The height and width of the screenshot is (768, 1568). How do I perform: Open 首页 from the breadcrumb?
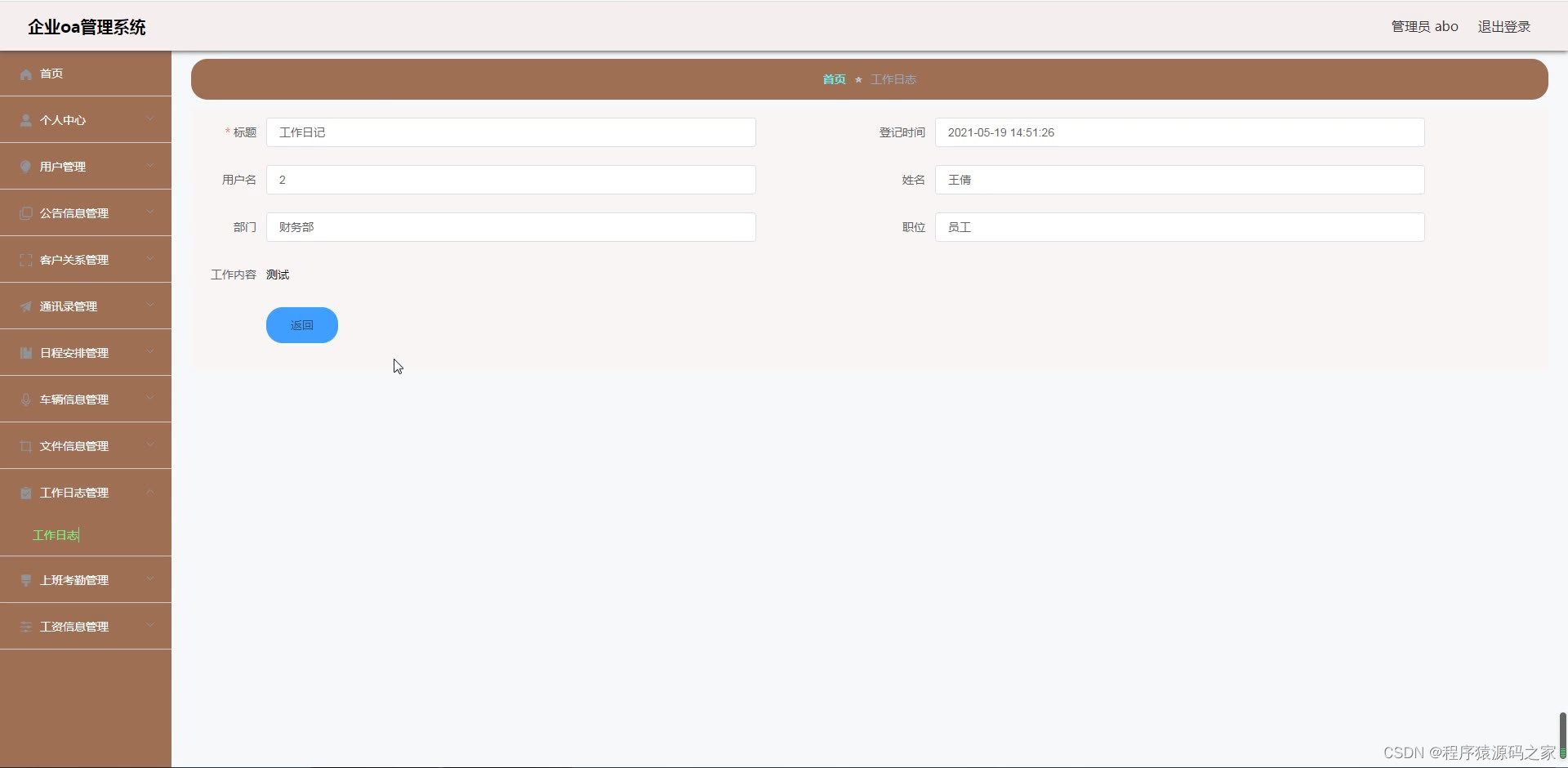tap(834, 79)
